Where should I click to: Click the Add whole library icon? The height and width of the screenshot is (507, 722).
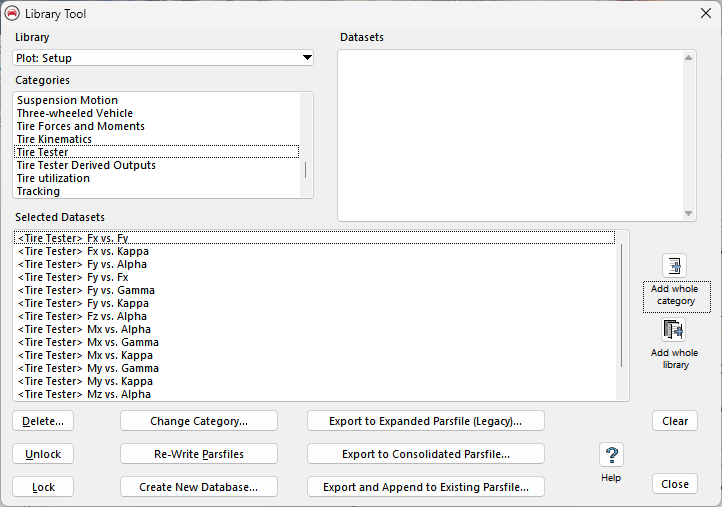coord(675,330)
